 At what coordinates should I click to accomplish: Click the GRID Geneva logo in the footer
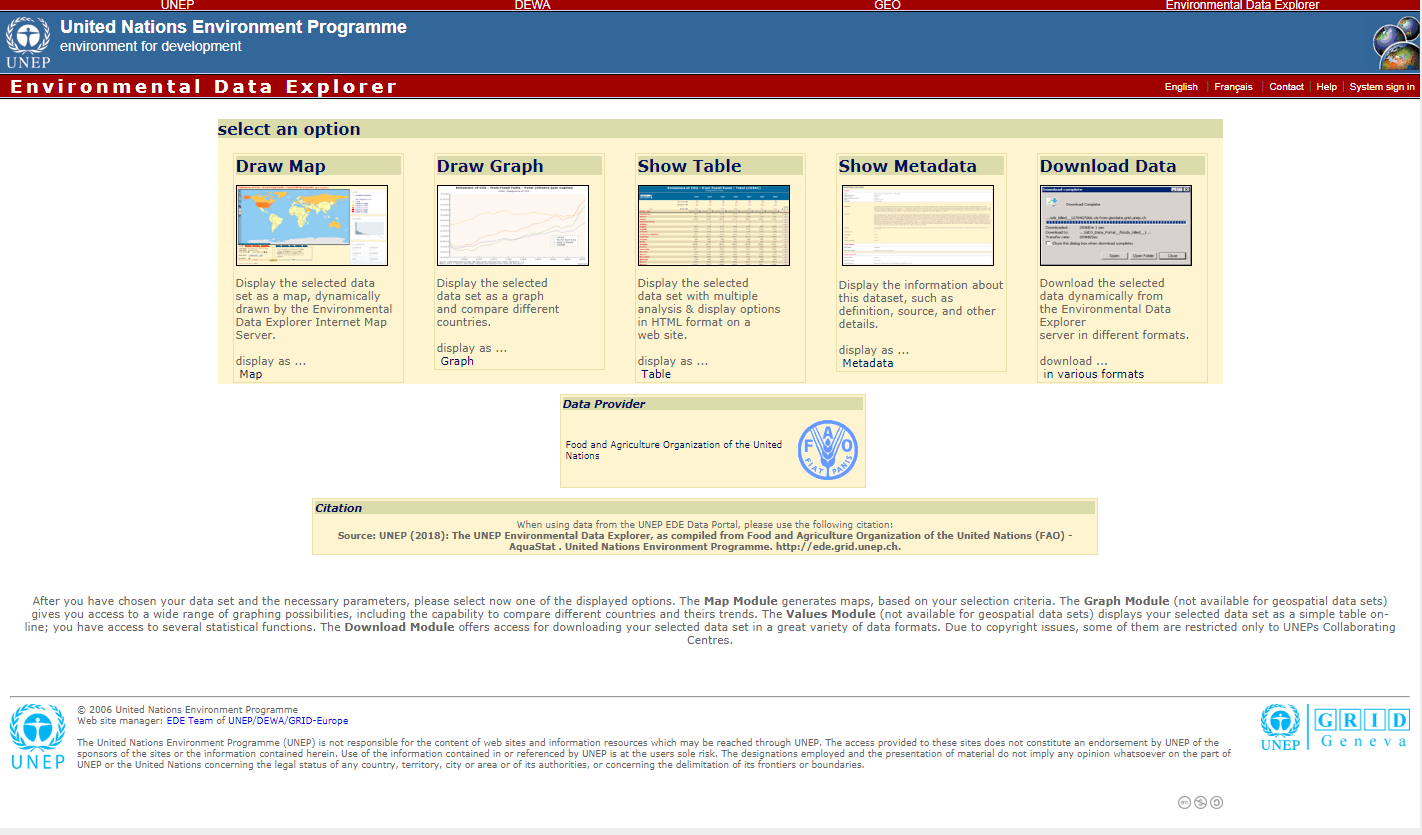[1335, 728]
